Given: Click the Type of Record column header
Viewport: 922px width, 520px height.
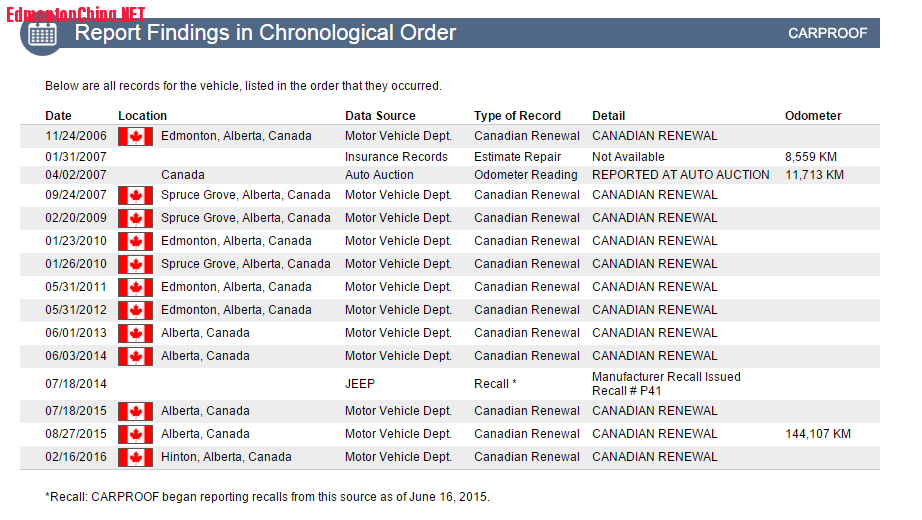Looking at the screenshot, I should [517, 116].
